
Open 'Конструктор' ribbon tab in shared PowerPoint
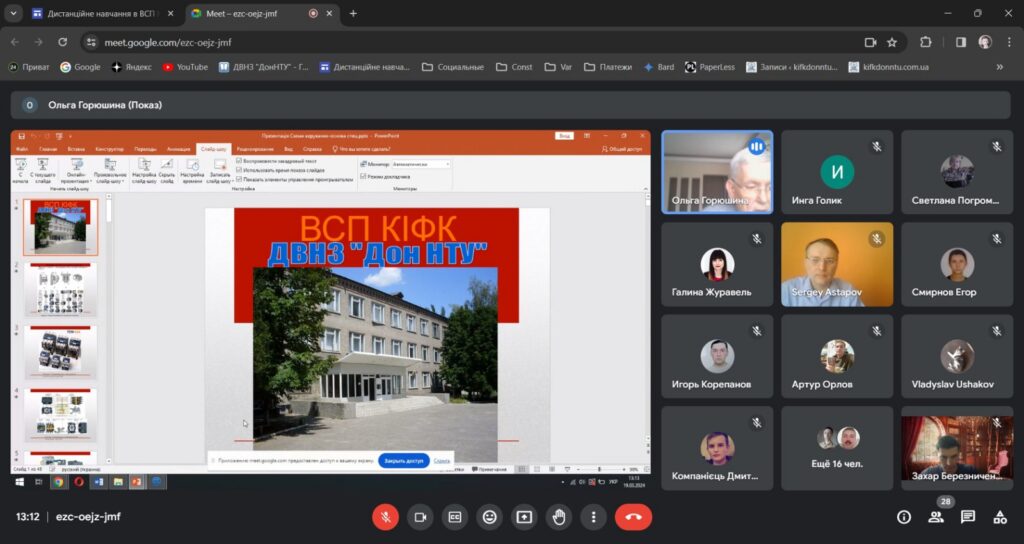[x=109, y=150]
